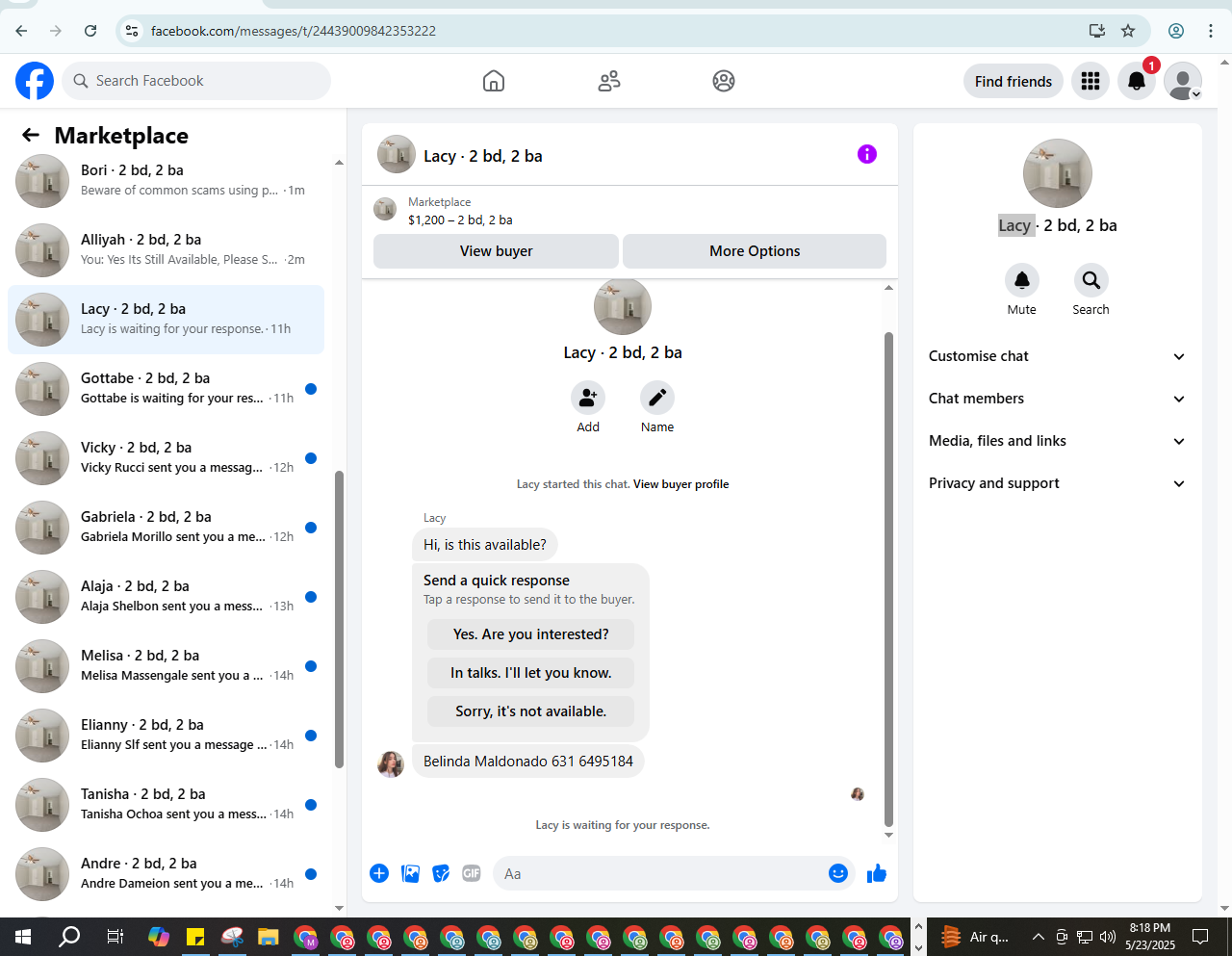
Task: Click the message input field Aa
Action: pyautogui.click(x=659, y=873)
